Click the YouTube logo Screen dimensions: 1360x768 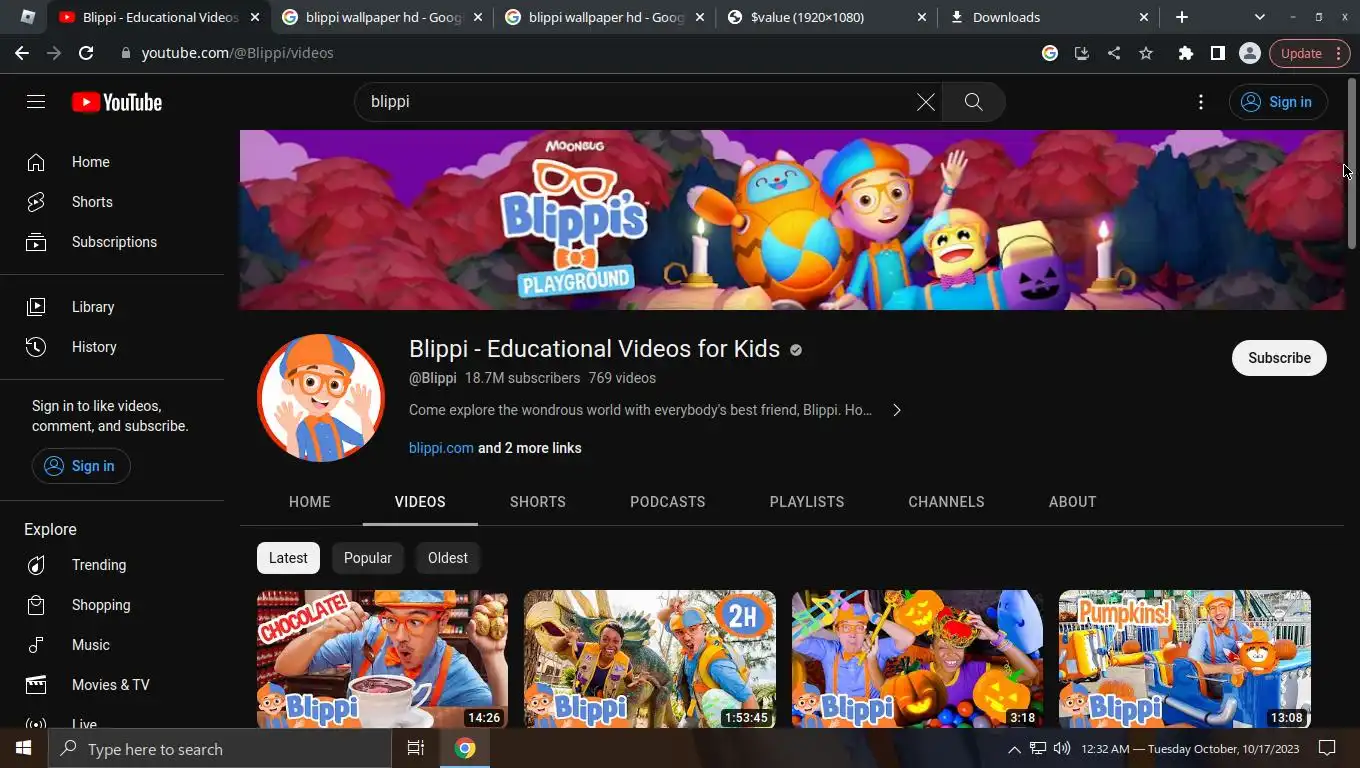coord(117,102)
